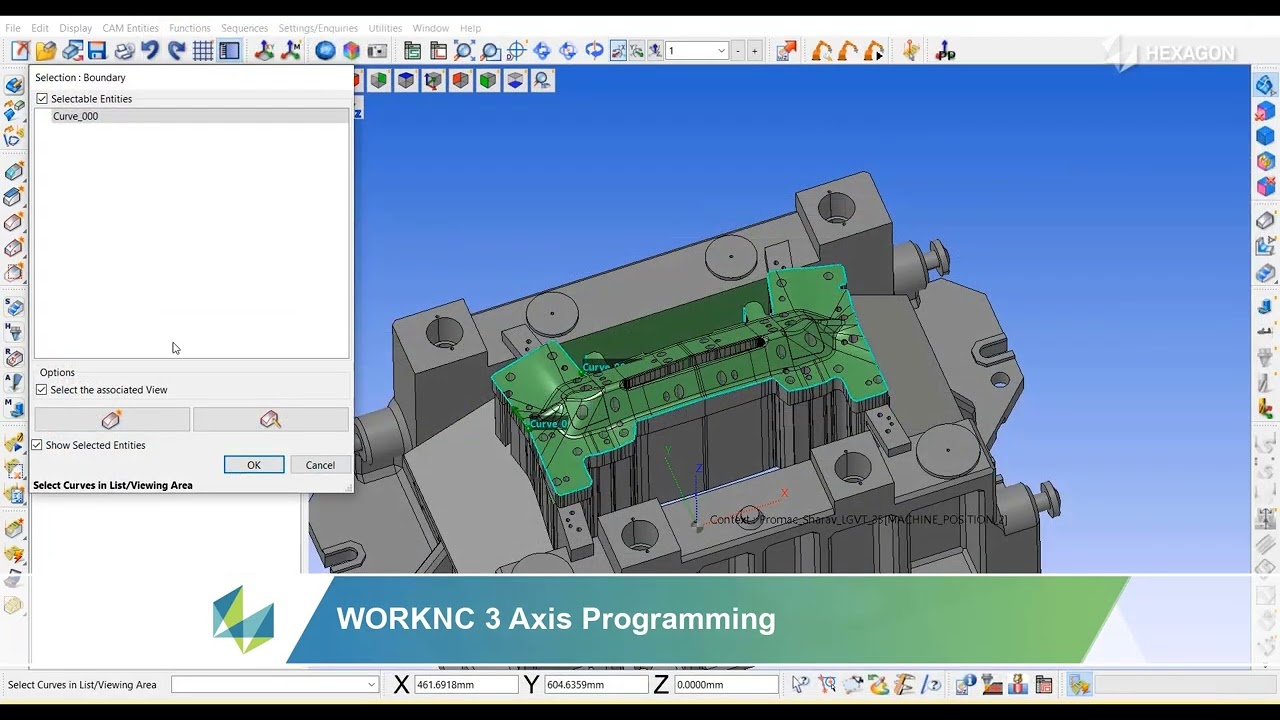Toggle the side panel layout icon
This screenshot has height=720, width=1280.
point(229,51)
